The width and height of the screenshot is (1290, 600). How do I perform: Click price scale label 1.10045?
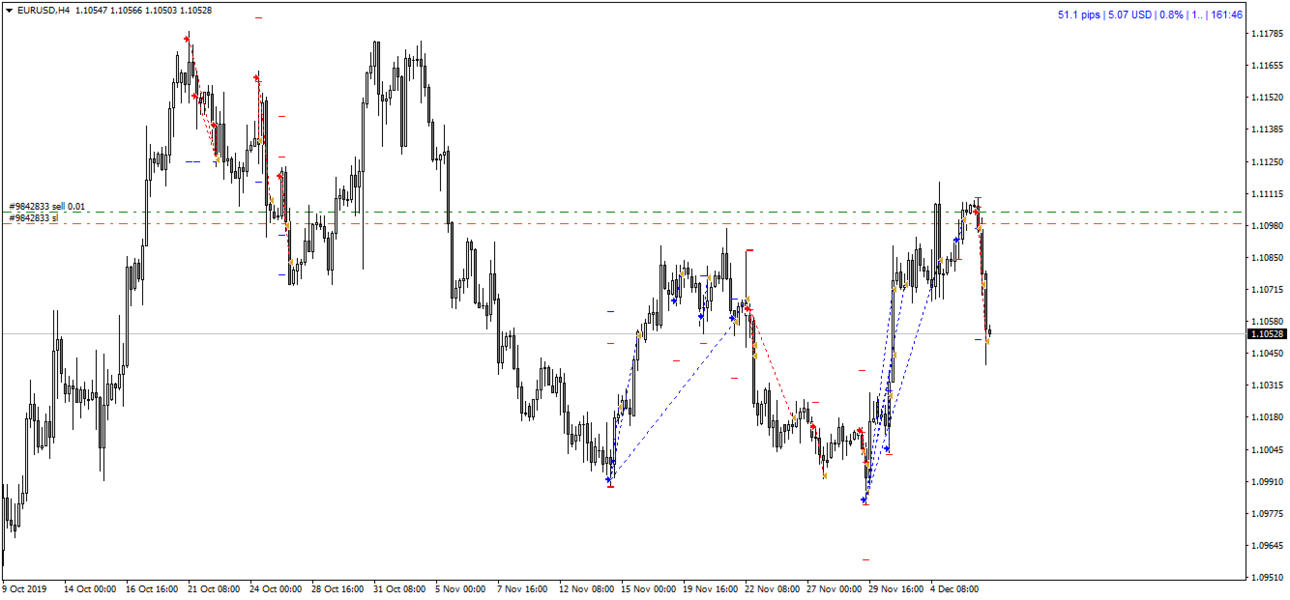pos(1266,449)
